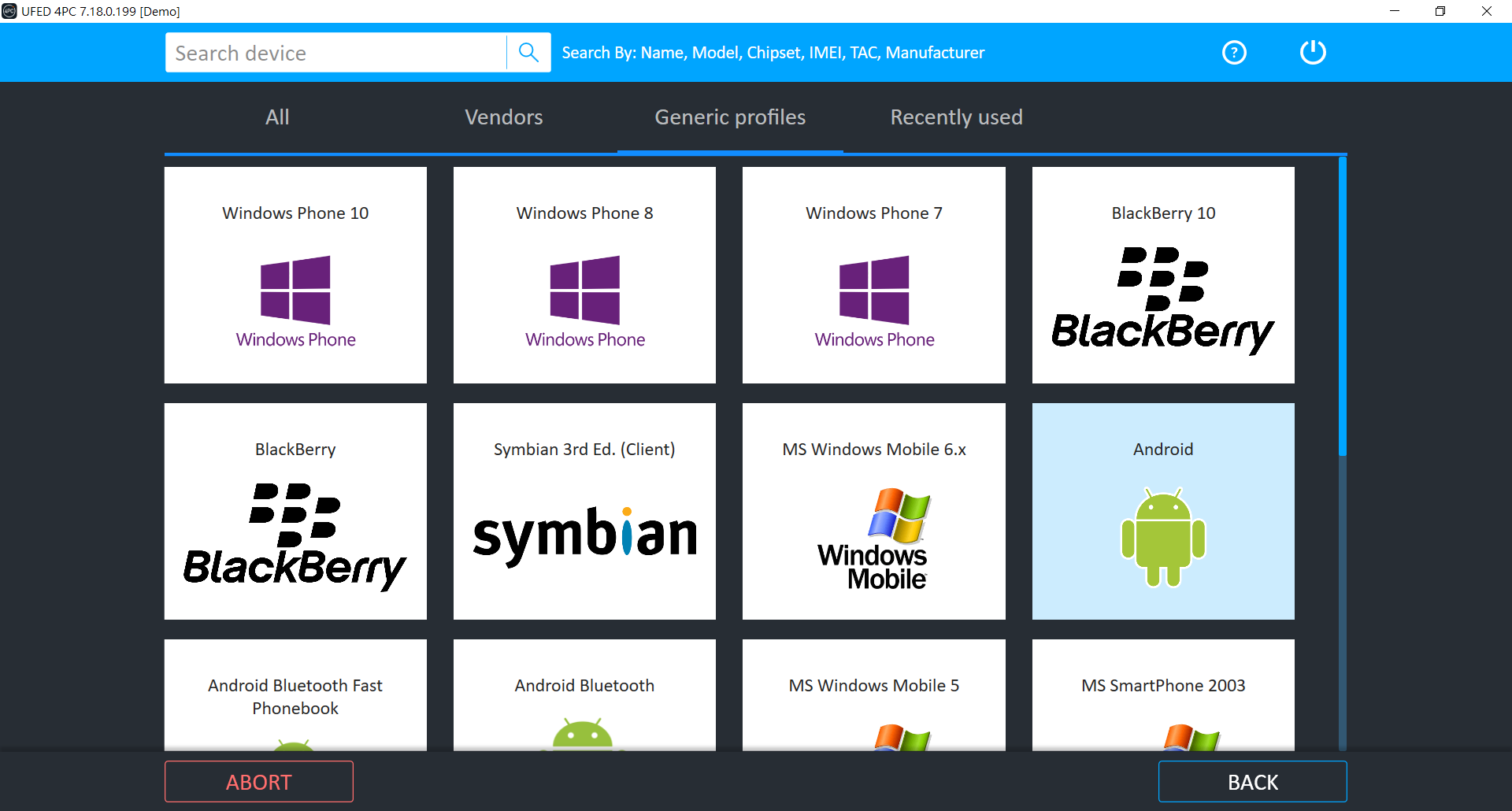Click the search magnifier icon
The image size is (1512, 811).
point(528,53)
